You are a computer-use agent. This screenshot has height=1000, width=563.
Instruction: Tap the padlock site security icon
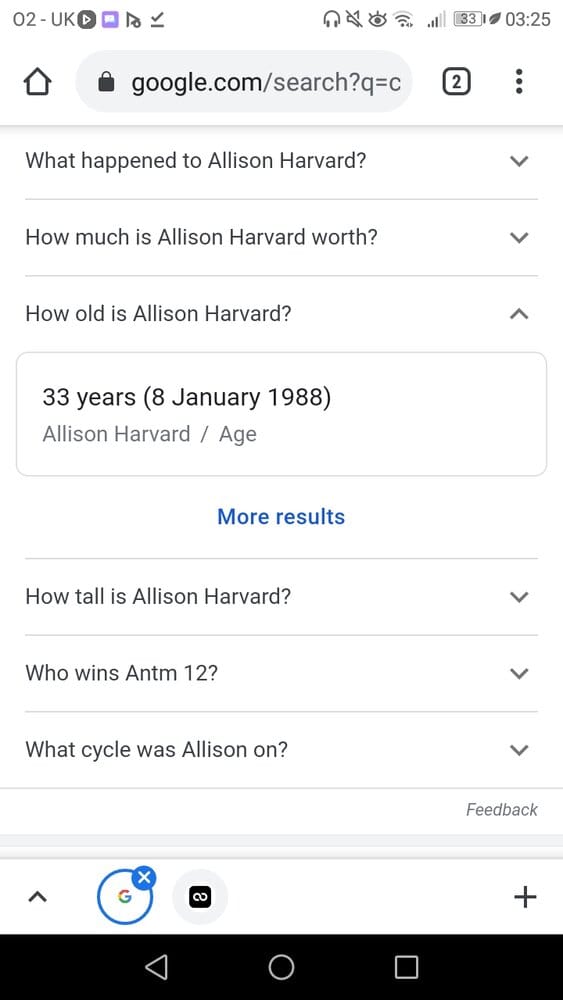pyautogui.click(x=107, y=82)
